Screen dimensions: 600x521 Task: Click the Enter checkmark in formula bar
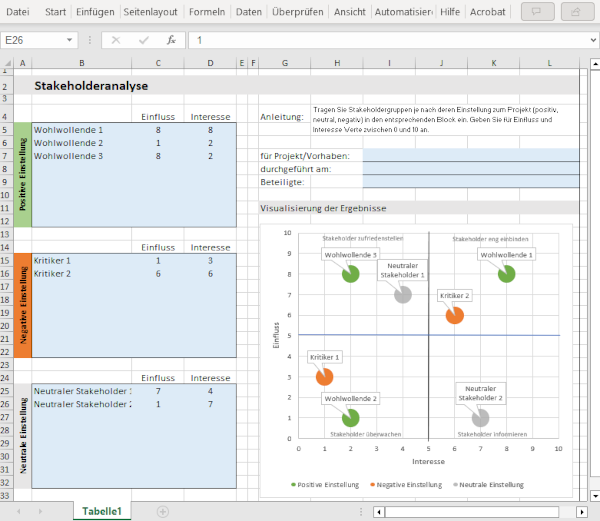tap(144, 40)
